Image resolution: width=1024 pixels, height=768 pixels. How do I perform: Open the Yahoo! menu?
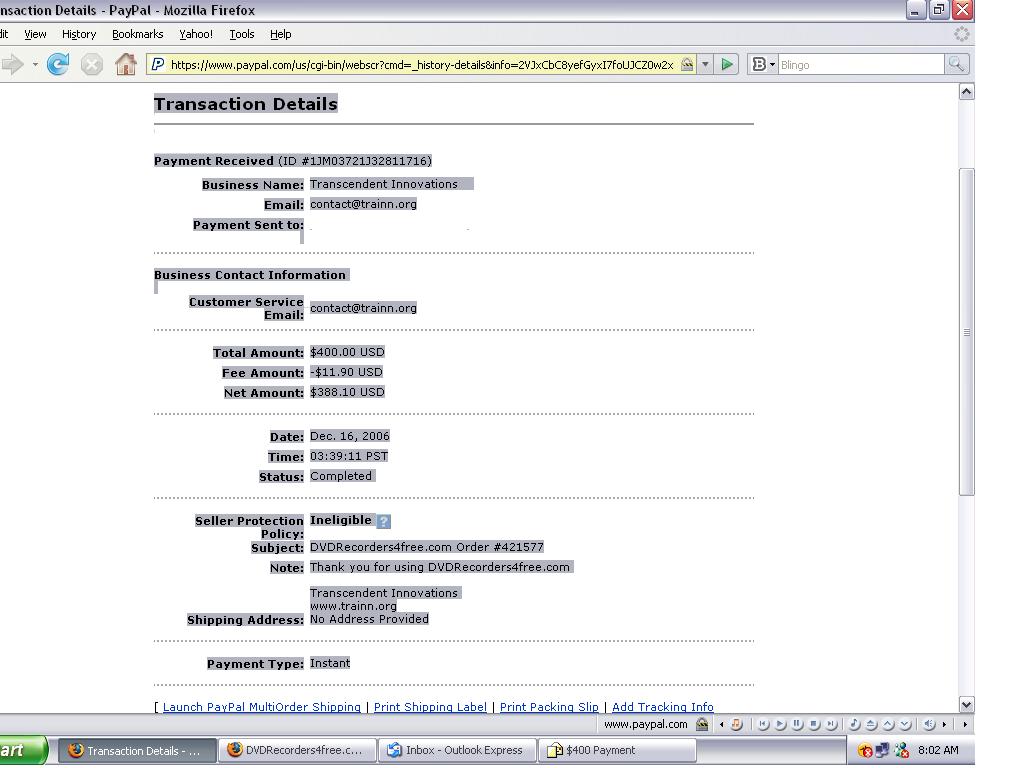pos(196,34)
